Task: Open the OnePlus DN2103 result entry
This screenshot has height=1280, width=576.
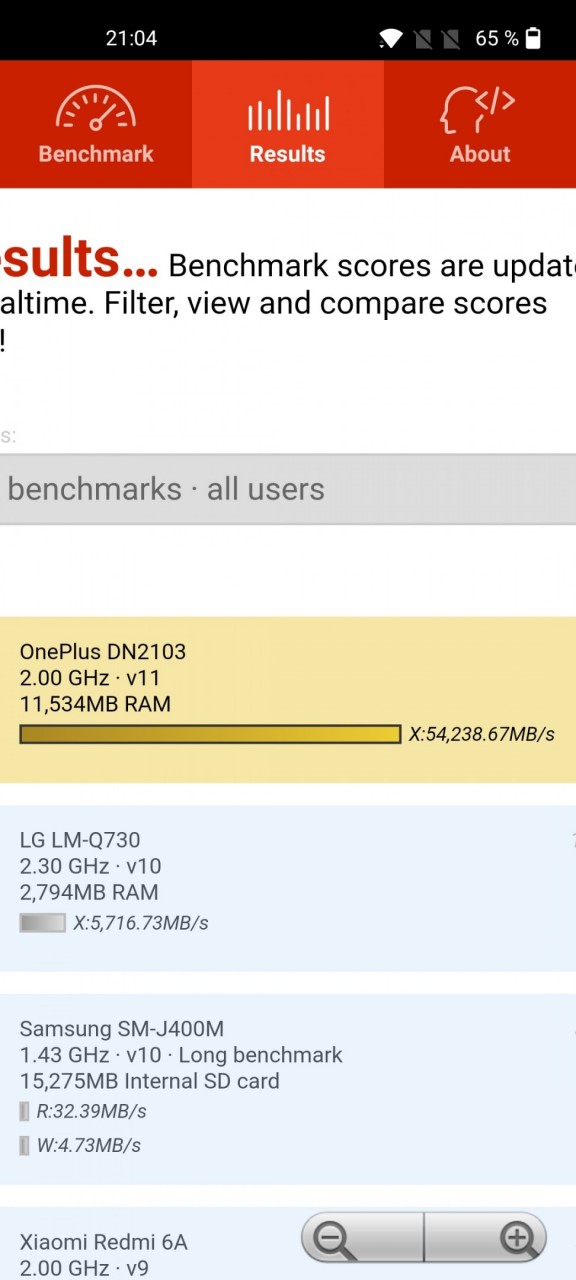Action: pos(288,699)
